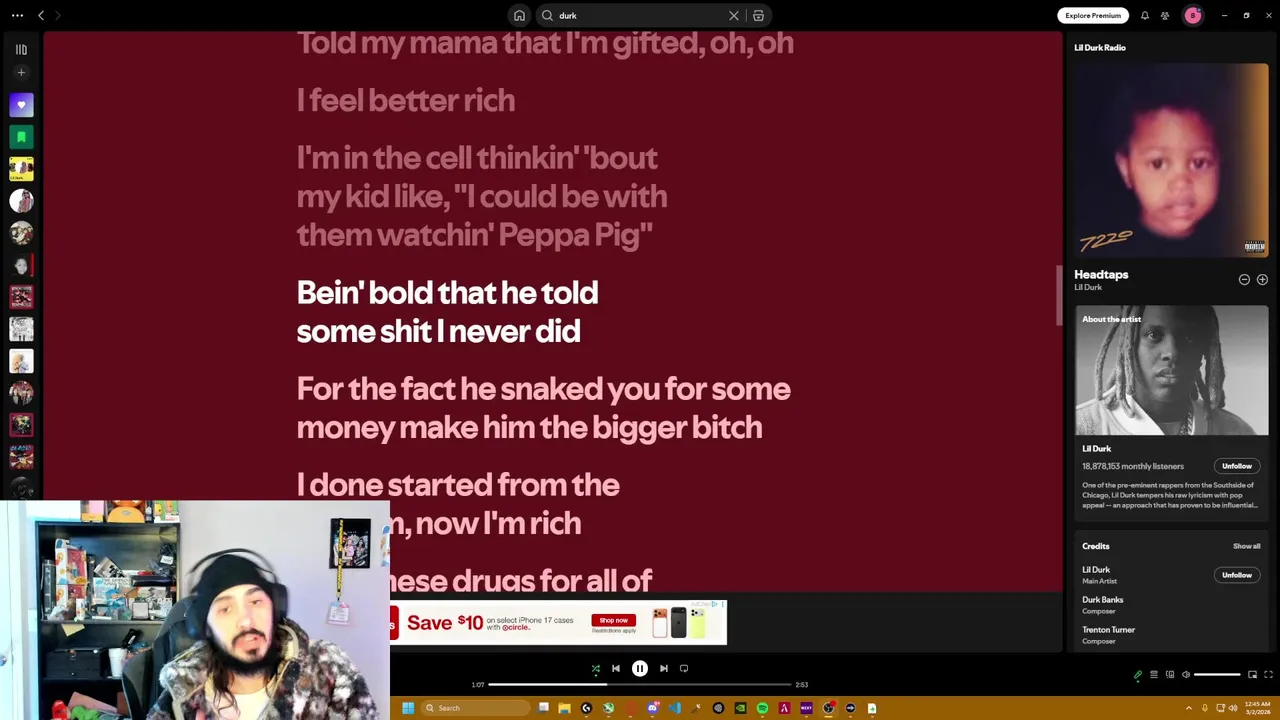Go to the Spotify Home icon

click(519, 15)
